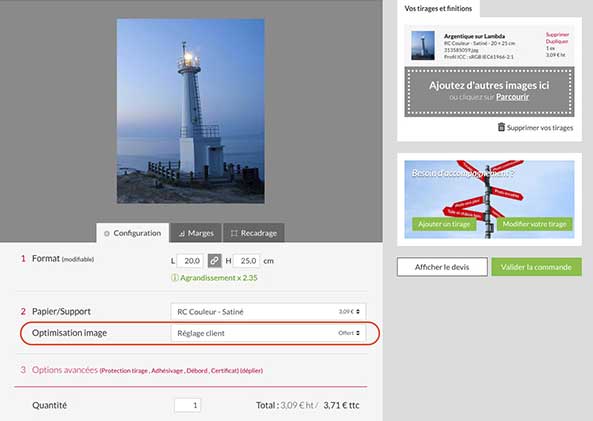Click Dupliquer link for the print
Viewport: 593px width, 421px height.
(557, 41)
